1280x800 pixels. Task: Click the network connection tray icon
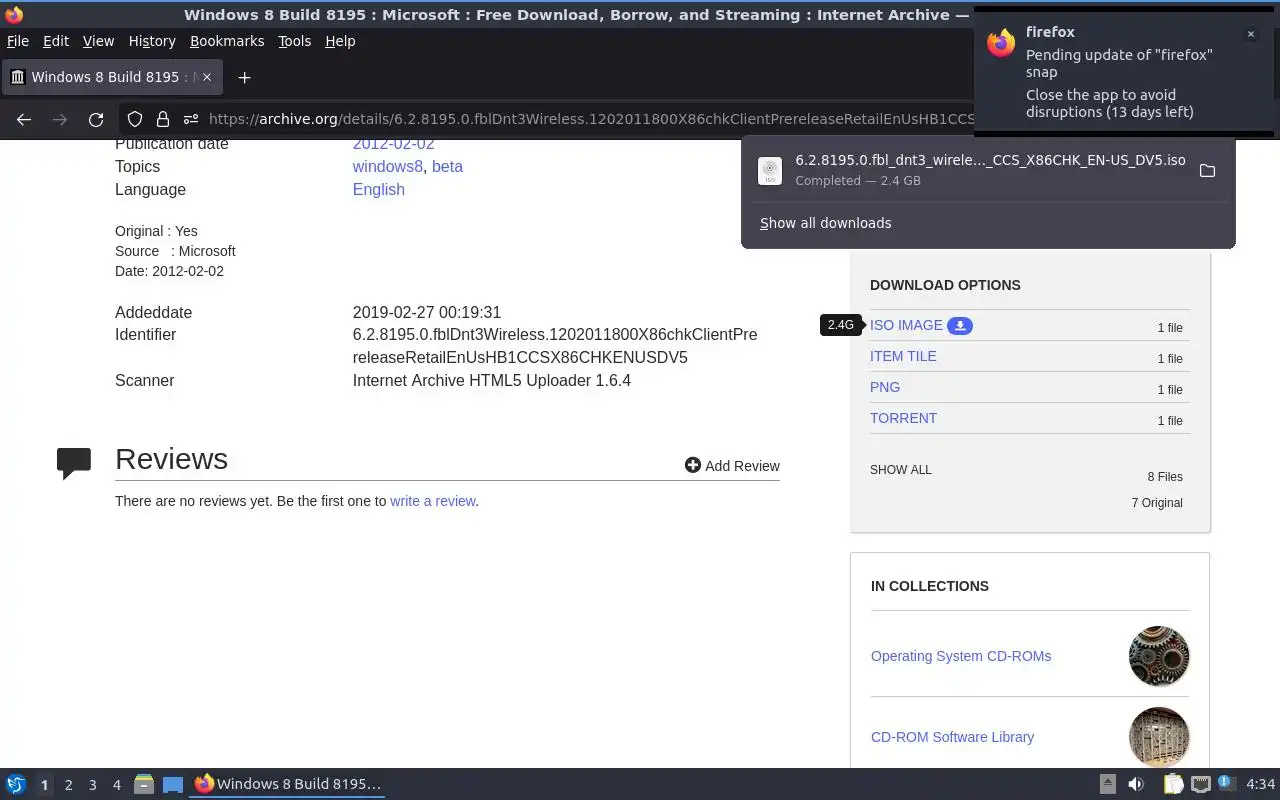click(x=1201, y=785)
